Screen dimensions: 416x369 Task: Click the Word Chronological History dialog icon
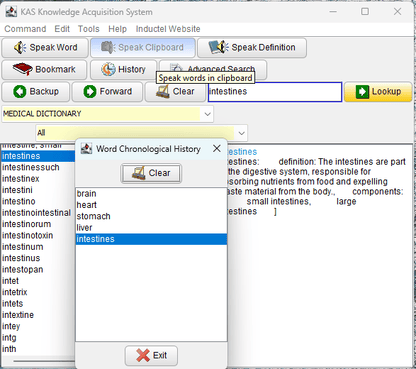(x=86, y=149)
